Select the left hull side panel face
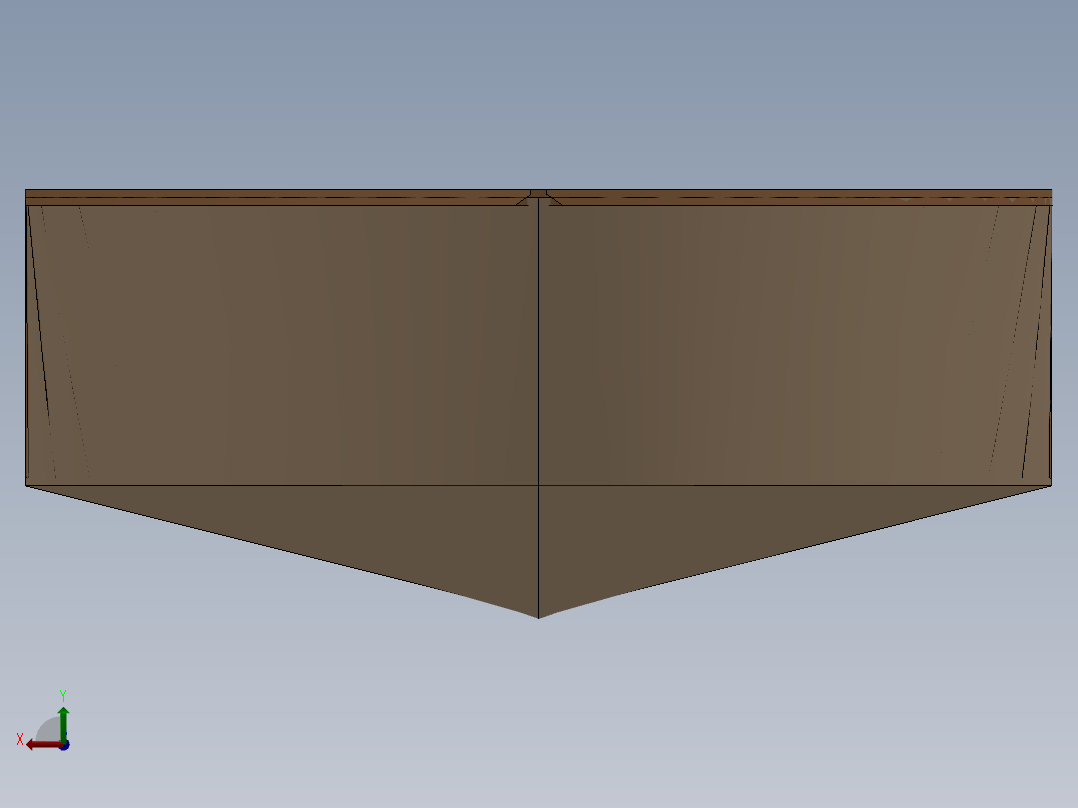Screen dimensions: 1078x808 (x=280, y=340)
